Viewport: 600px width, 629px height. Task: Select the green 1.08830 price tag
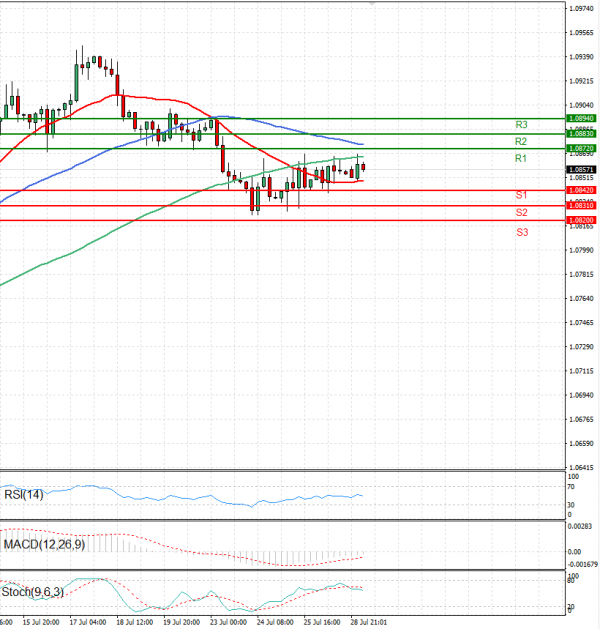pos(581,134)
